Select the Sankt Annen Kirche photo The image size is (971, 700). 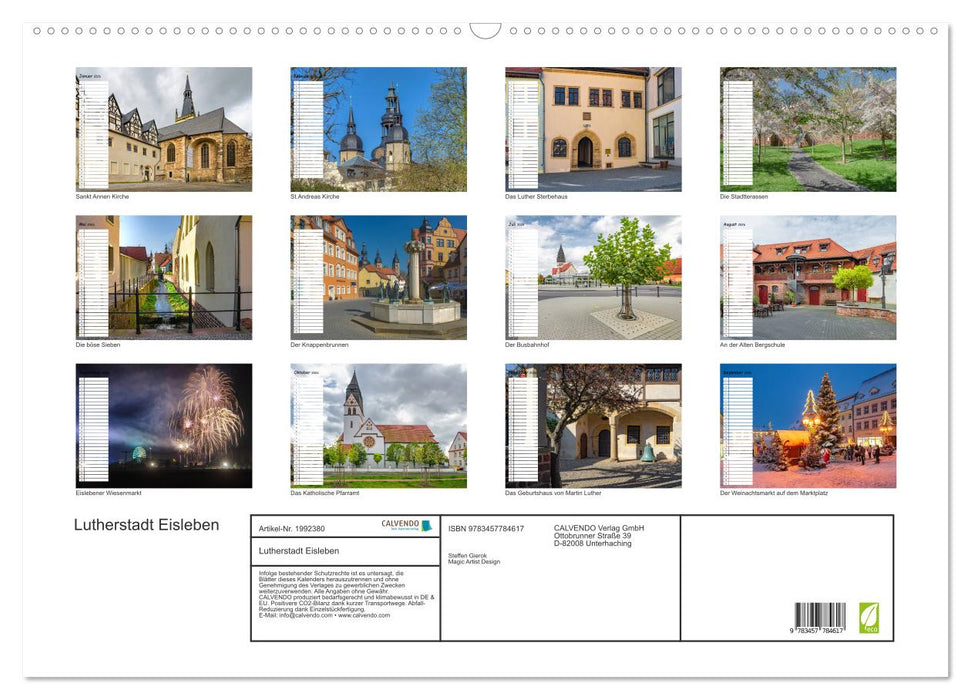(x=180, y=128)
